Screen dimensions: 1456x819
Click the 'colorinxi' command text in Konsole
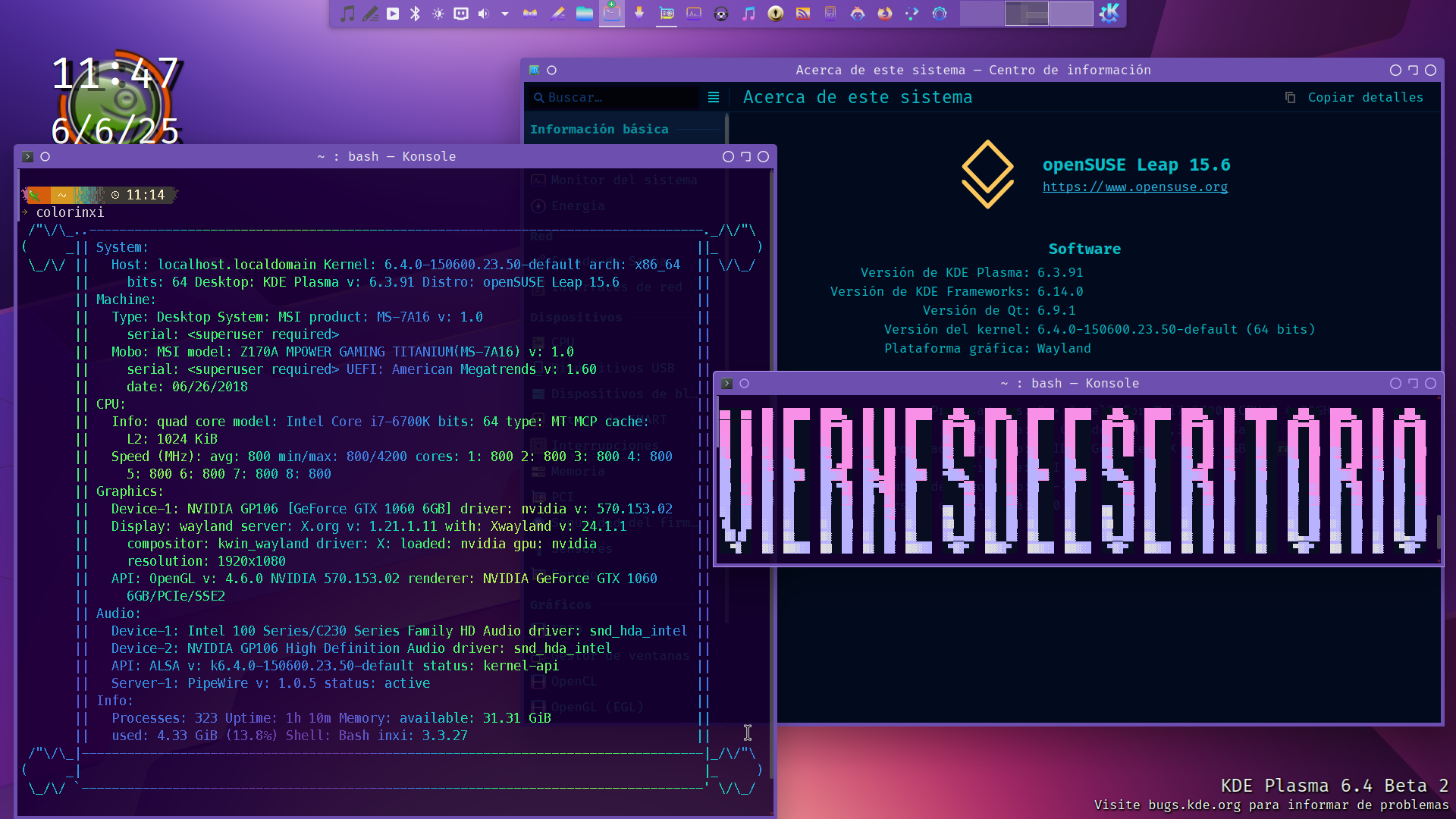(x=70, y=213)
